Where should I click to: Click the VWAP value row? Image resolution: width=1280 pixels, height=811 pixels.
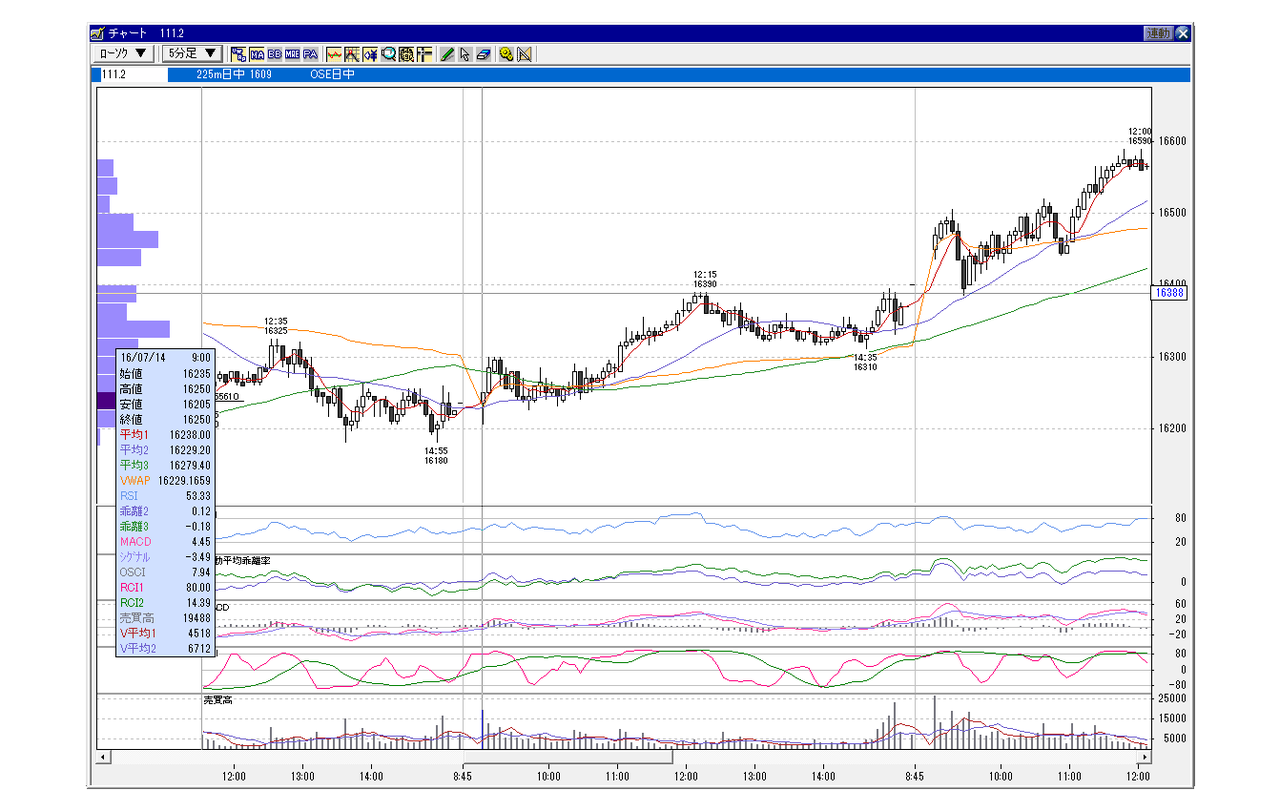165,480
